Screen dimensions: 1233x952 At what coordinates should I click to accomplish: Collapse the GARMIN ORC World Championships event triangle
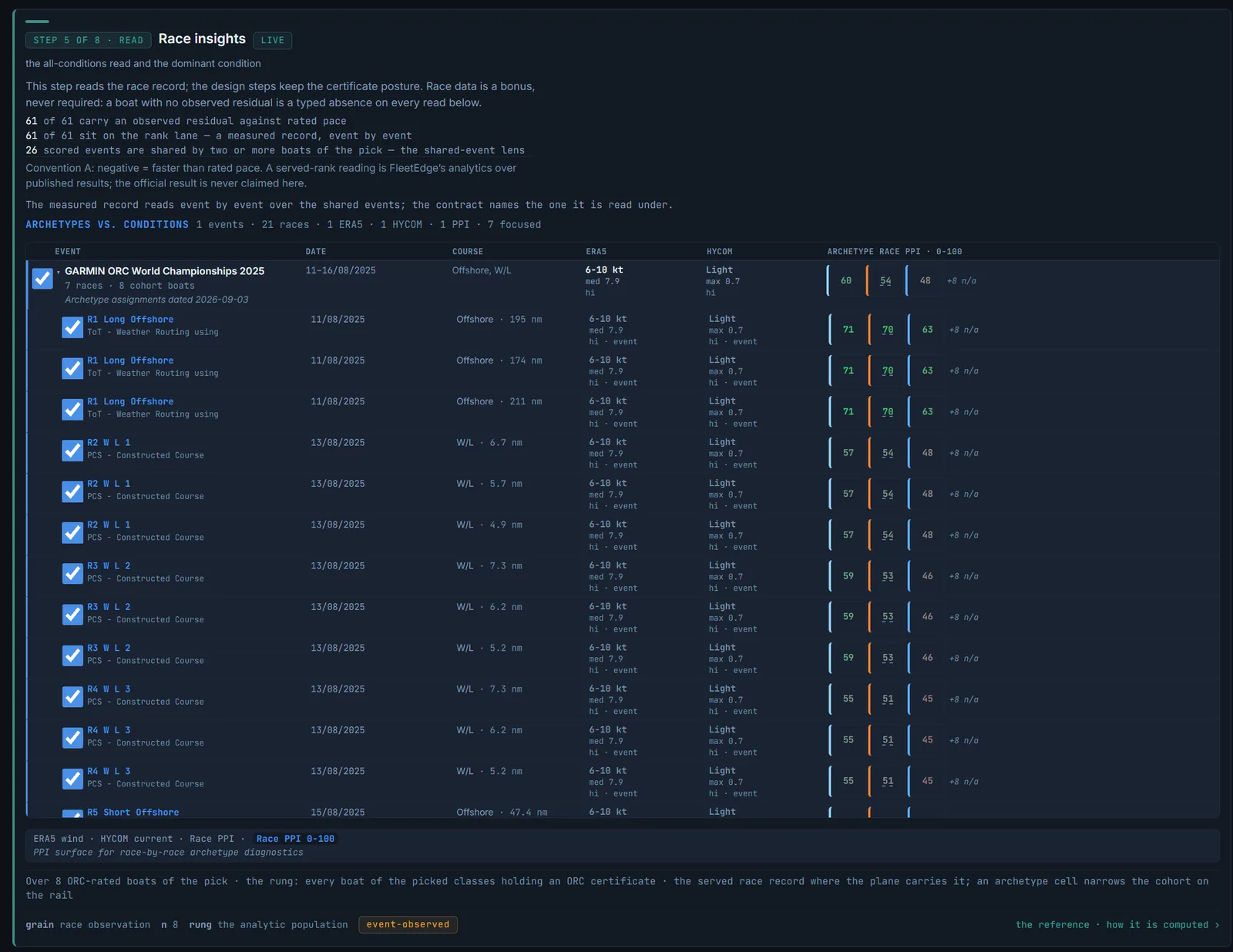59,272
